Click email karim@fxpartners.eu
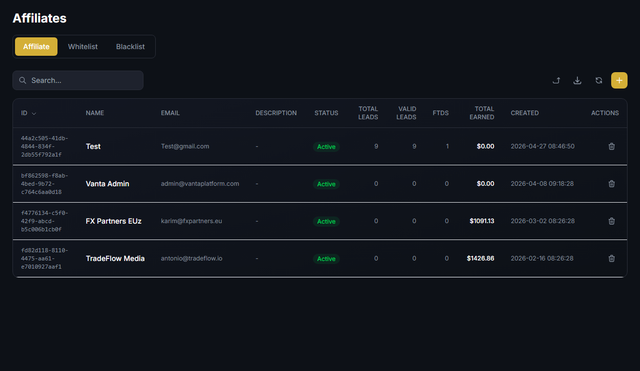The height and width of the screenshot is (371, 640). coord(191,221)
